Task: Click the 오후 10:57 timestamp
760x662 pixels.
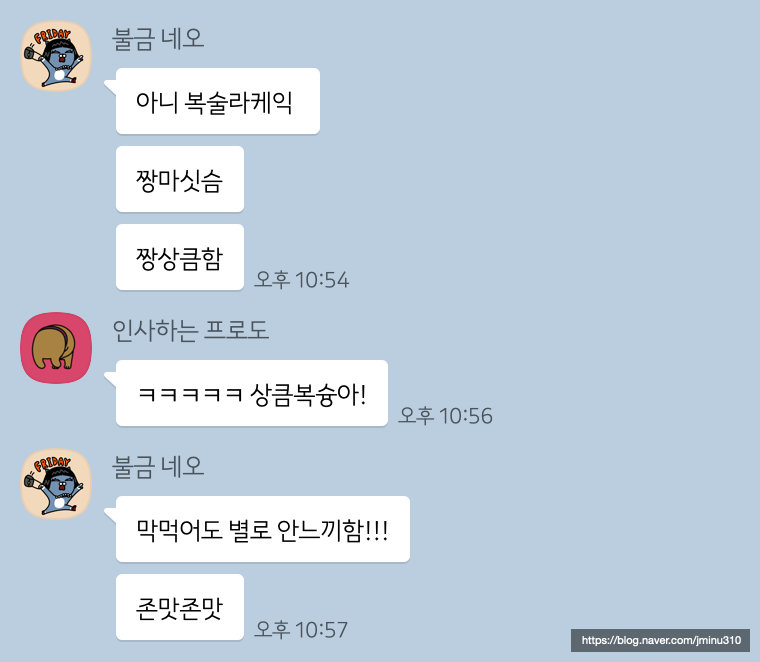Action: pos(301,630)
